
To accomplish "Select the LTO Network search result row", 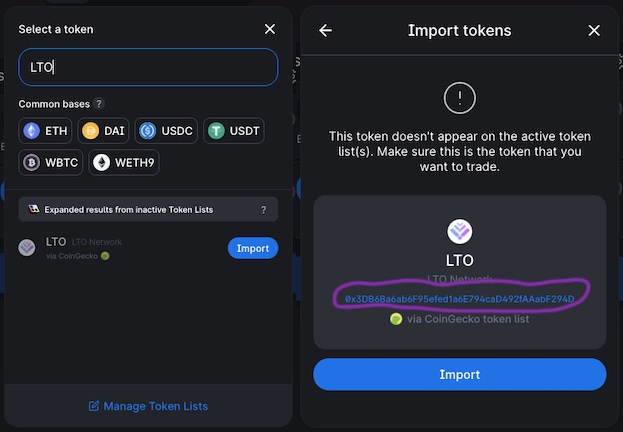I will 148,248.
